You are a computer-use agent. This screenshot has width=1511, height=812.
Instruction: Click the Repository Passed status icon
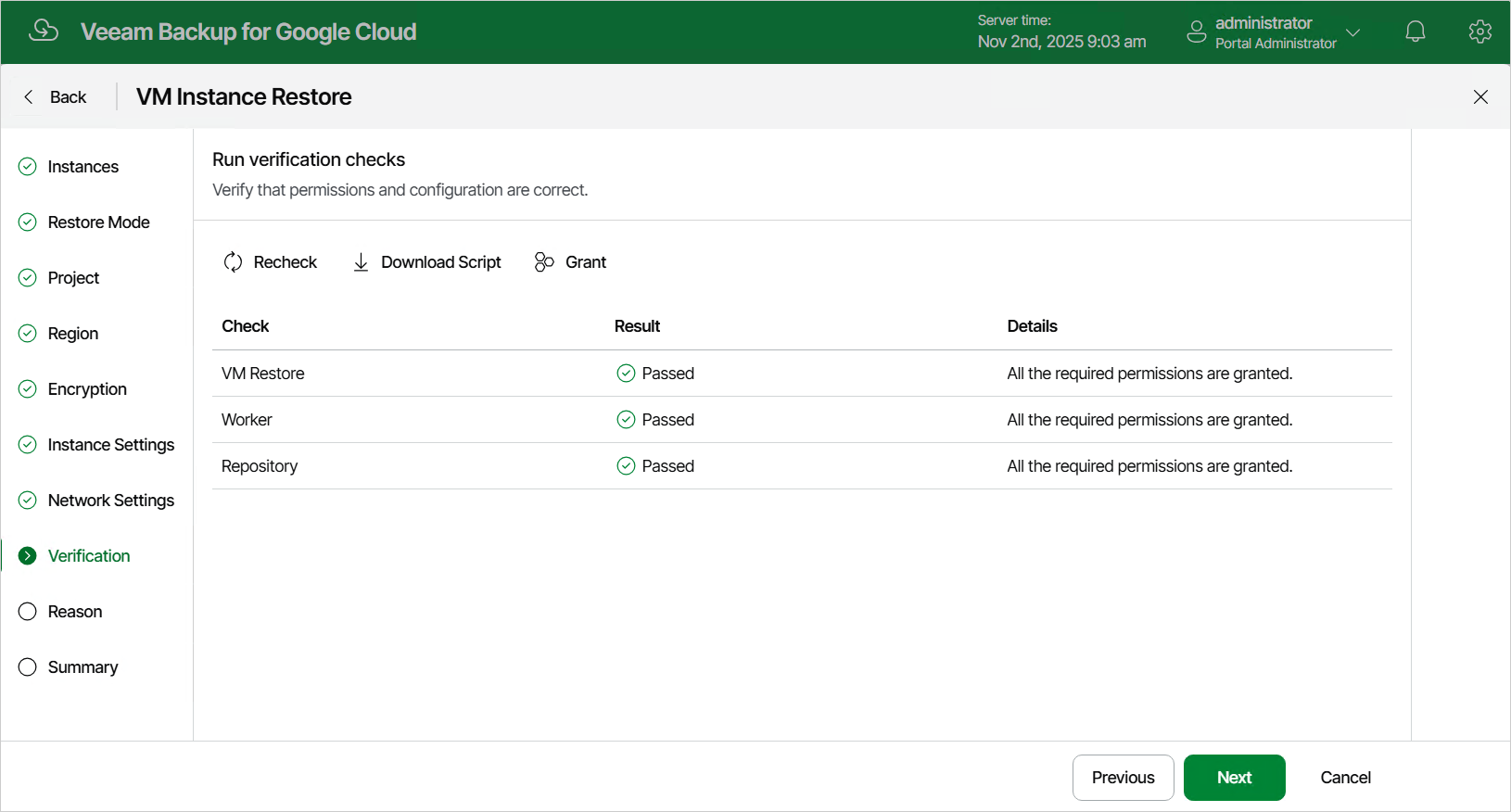pos(626,465)
